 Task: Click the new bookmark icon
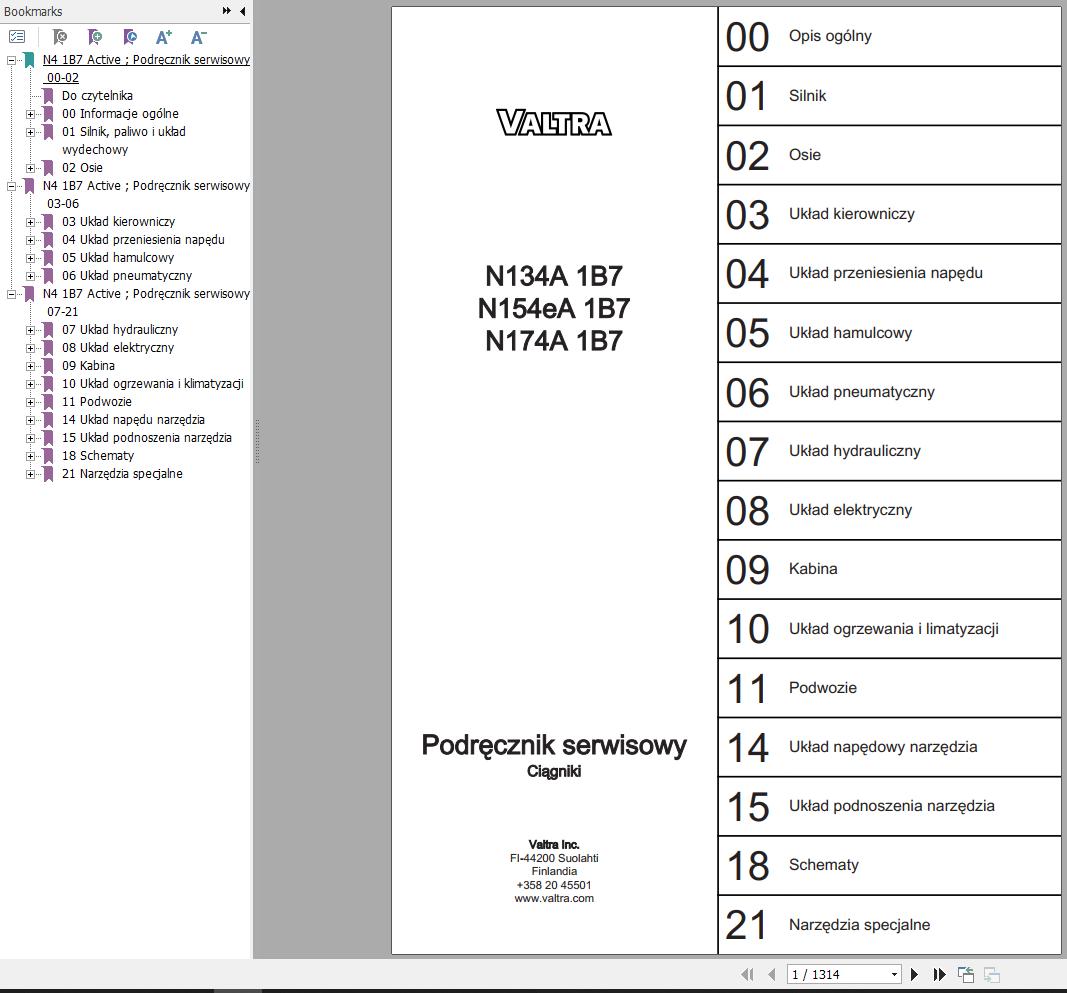click(x=95, y=36)
